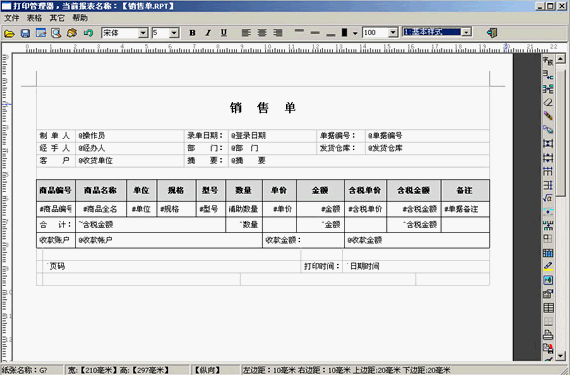Open print preview using the magnifier icon
Viewport: 570px width, 375px height.
pyautogui.click(x=56, y=33)
